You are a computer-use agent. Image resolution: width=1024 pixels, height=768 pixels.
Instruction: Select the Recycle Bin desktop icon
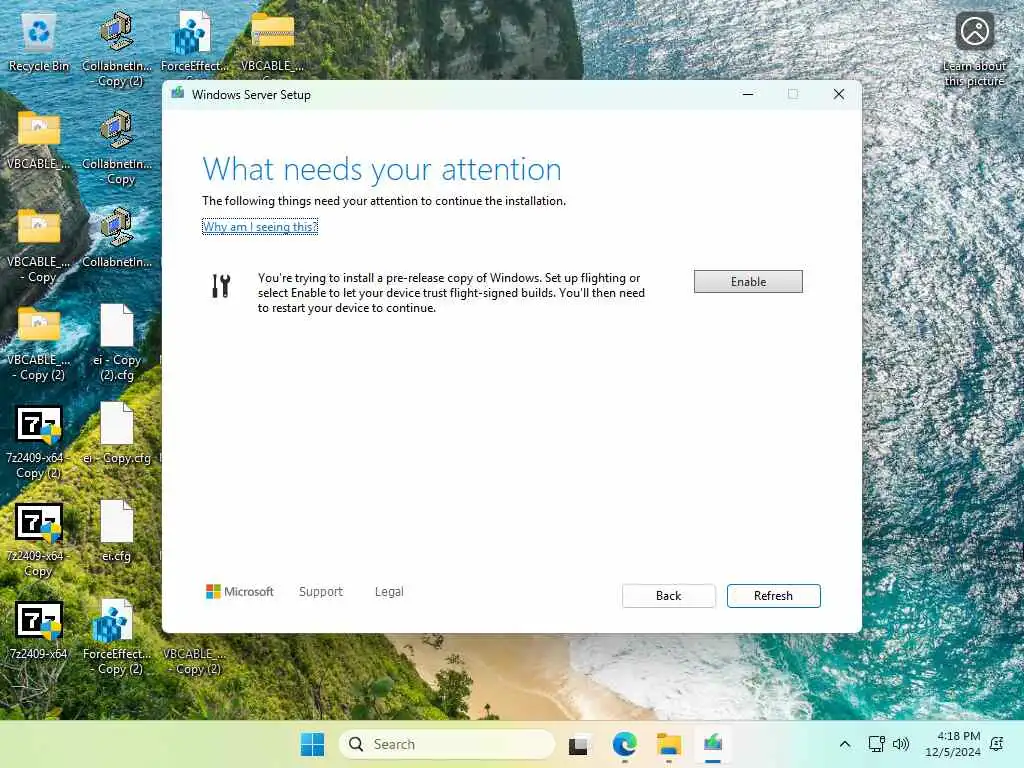39,41
